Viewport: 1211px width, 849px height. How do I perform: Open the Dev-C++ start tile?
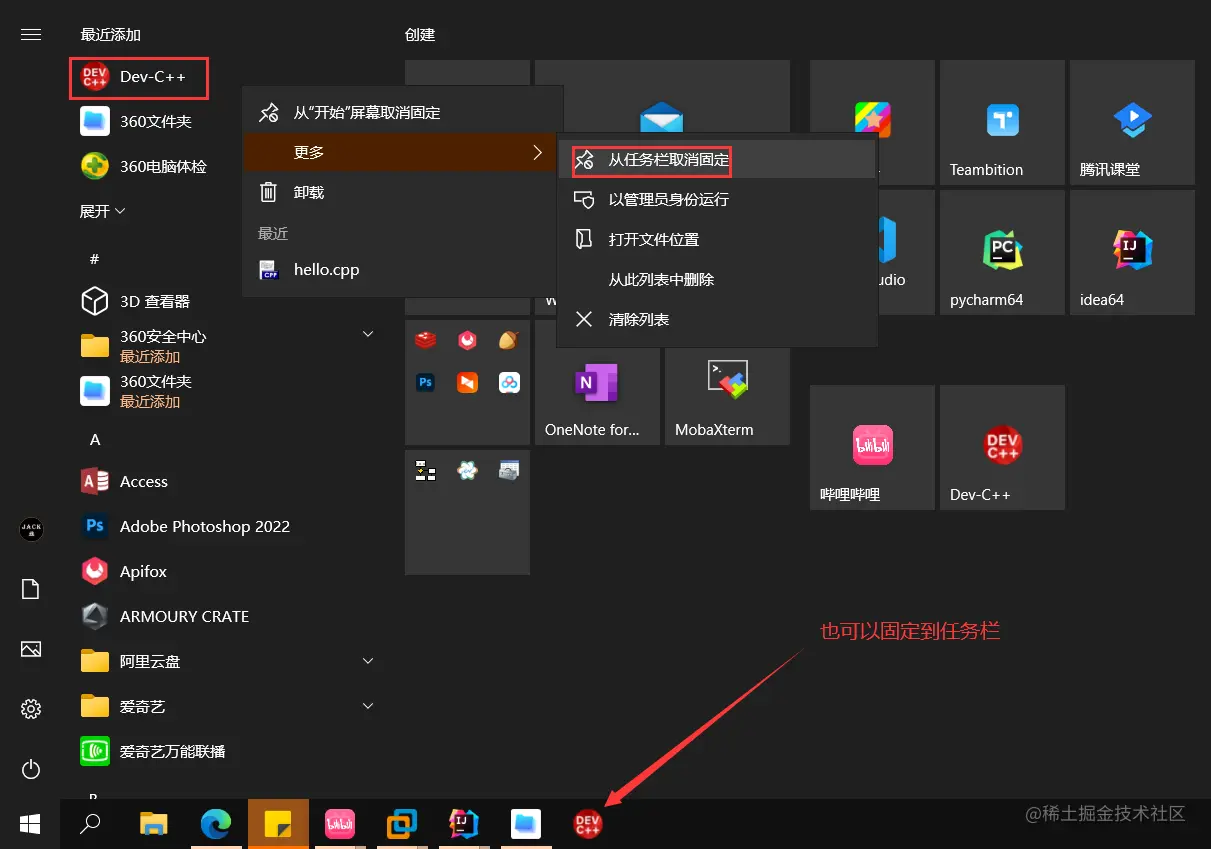1002,447
